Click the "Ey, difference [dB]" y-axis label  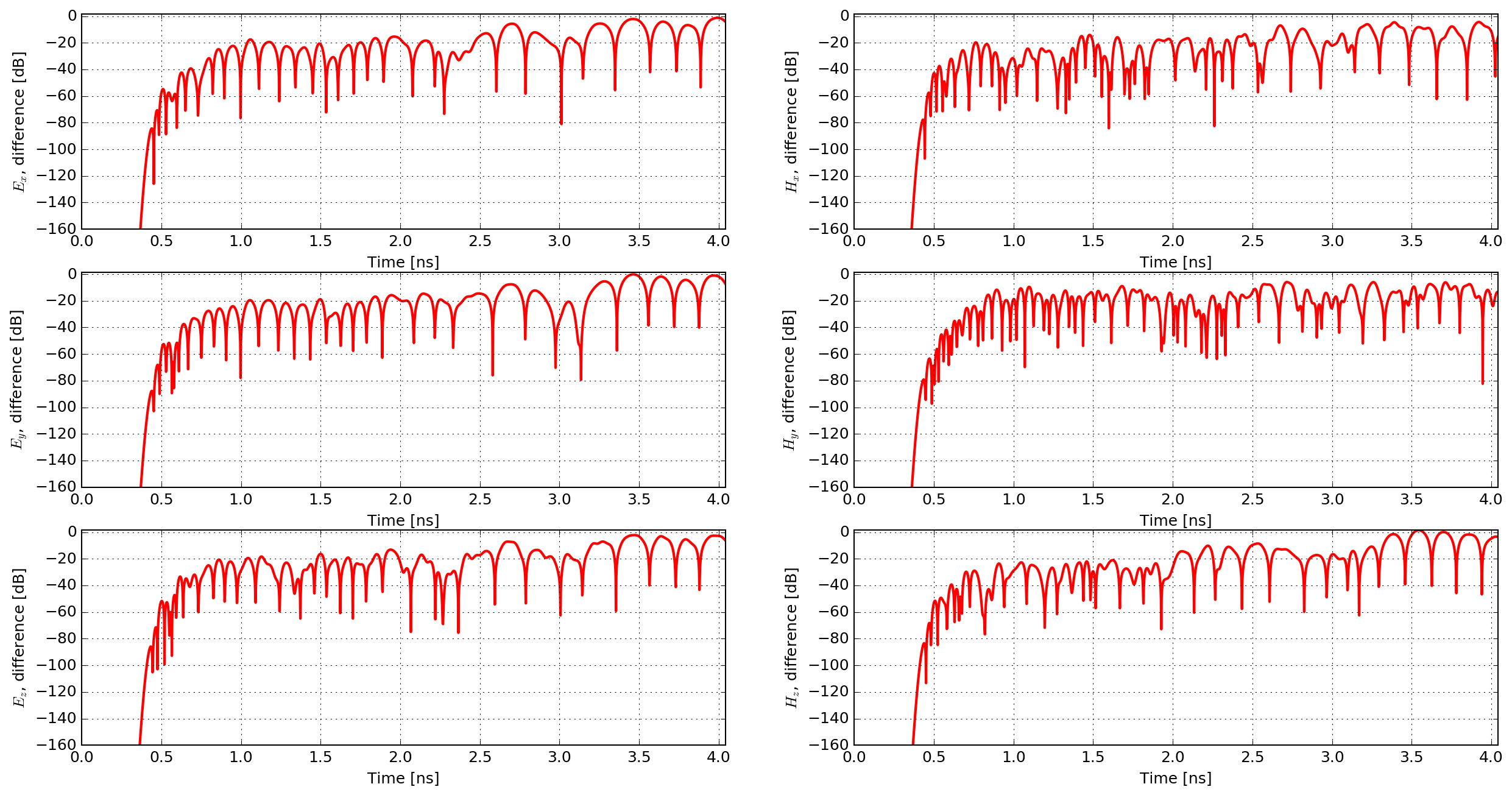(x=18, y=380)
